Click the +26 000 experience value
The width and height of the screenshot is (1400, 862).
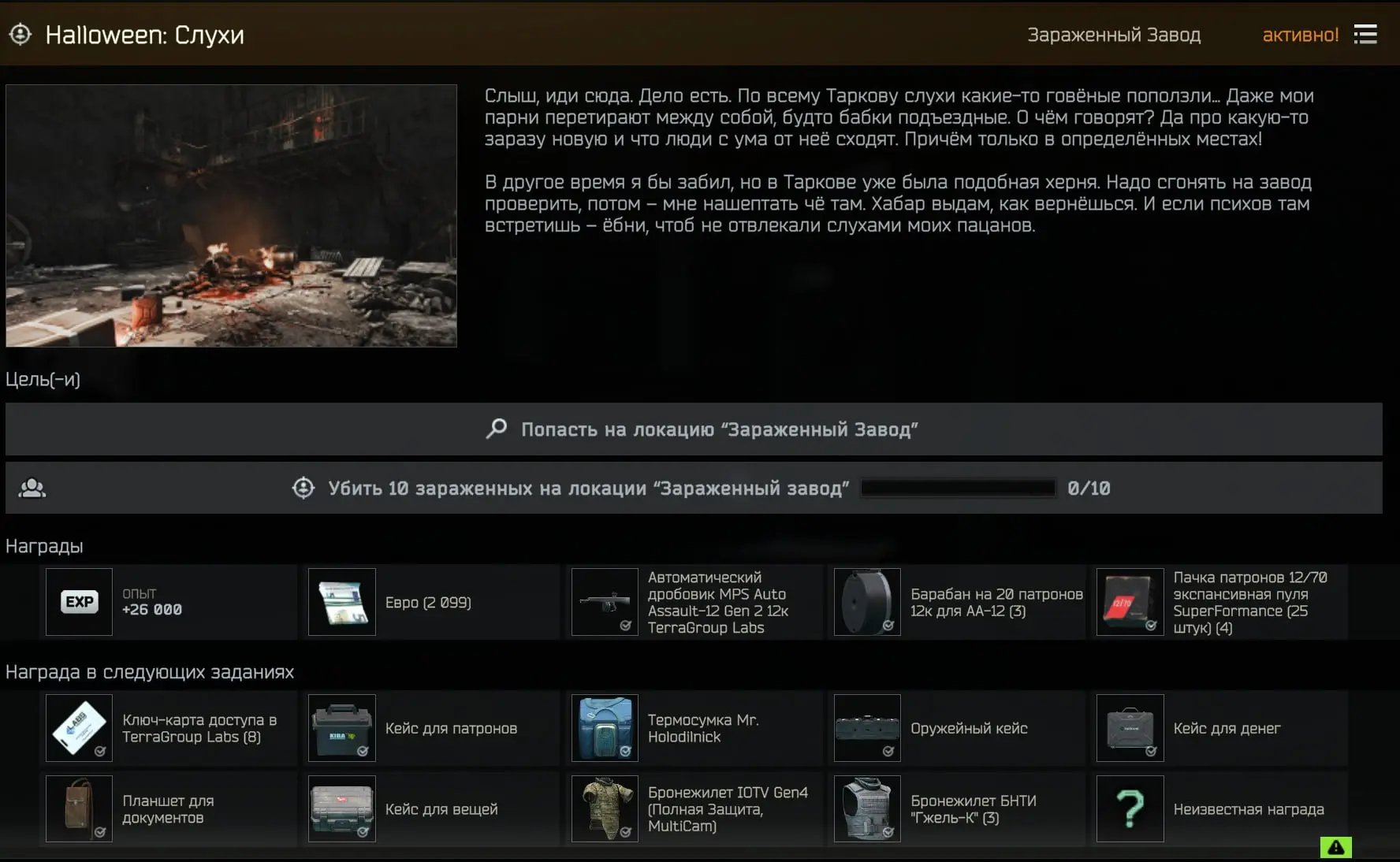point(152,610)
